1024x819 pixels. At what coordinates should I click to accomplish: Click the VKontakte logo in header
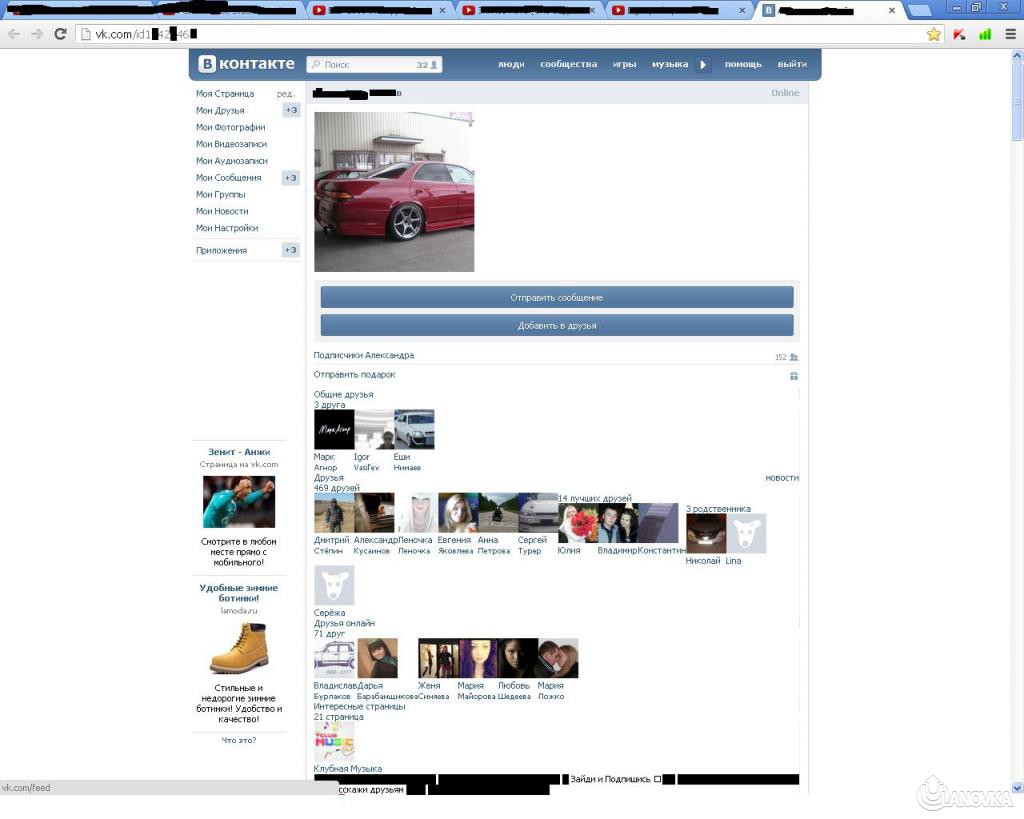pos(247,64)
